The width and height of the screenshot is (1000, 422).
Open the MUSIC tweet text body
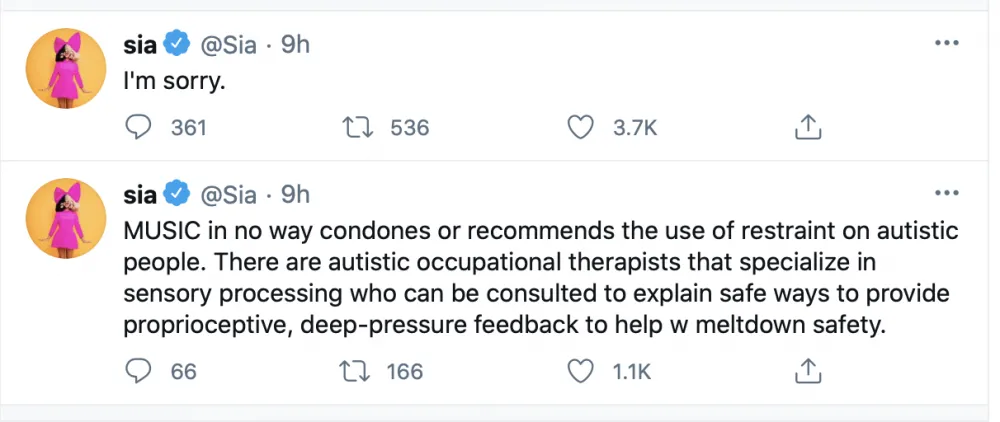[540, 280]
